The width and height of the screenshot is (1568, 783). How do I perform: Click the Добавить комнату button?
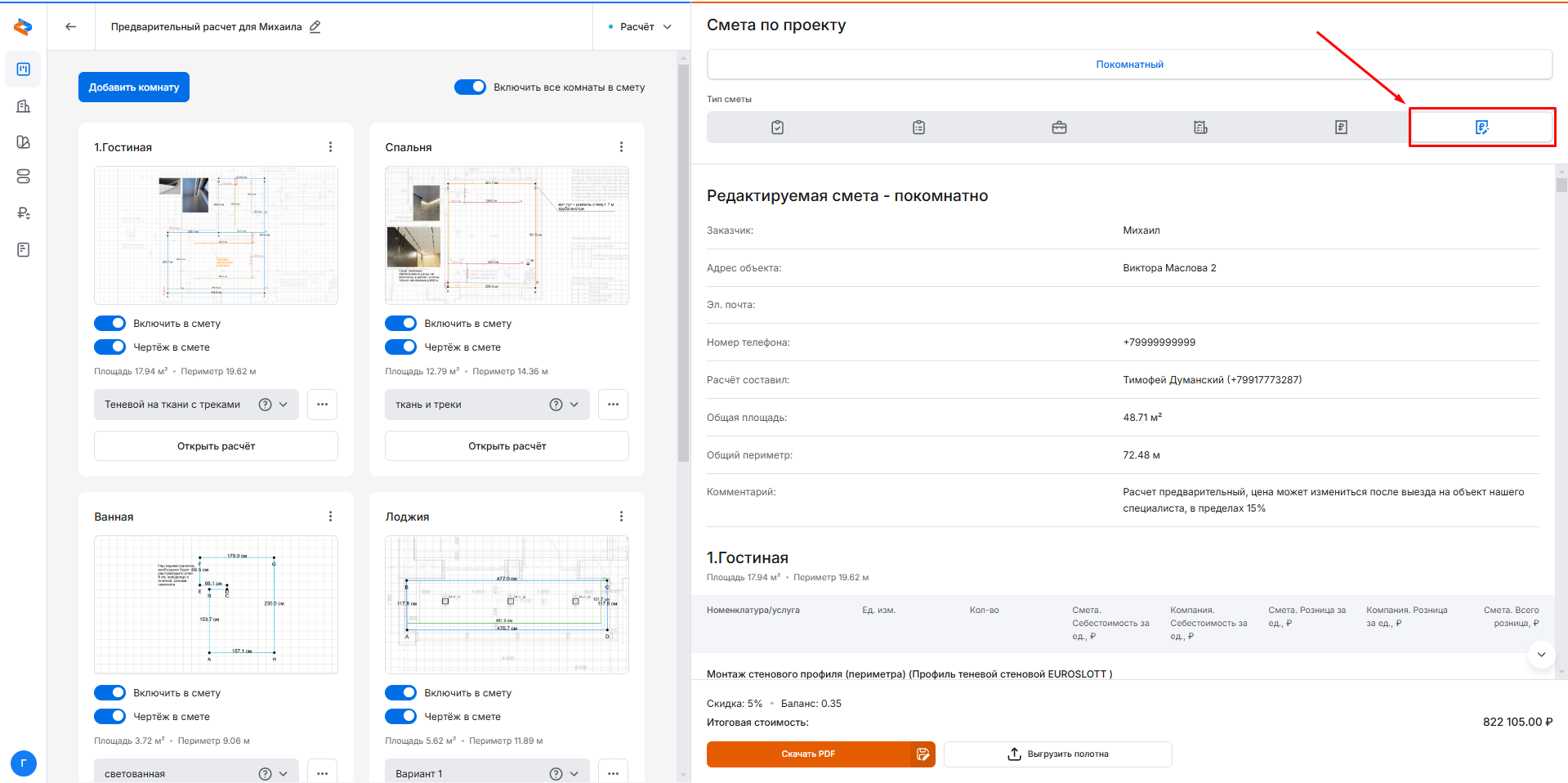134,87
